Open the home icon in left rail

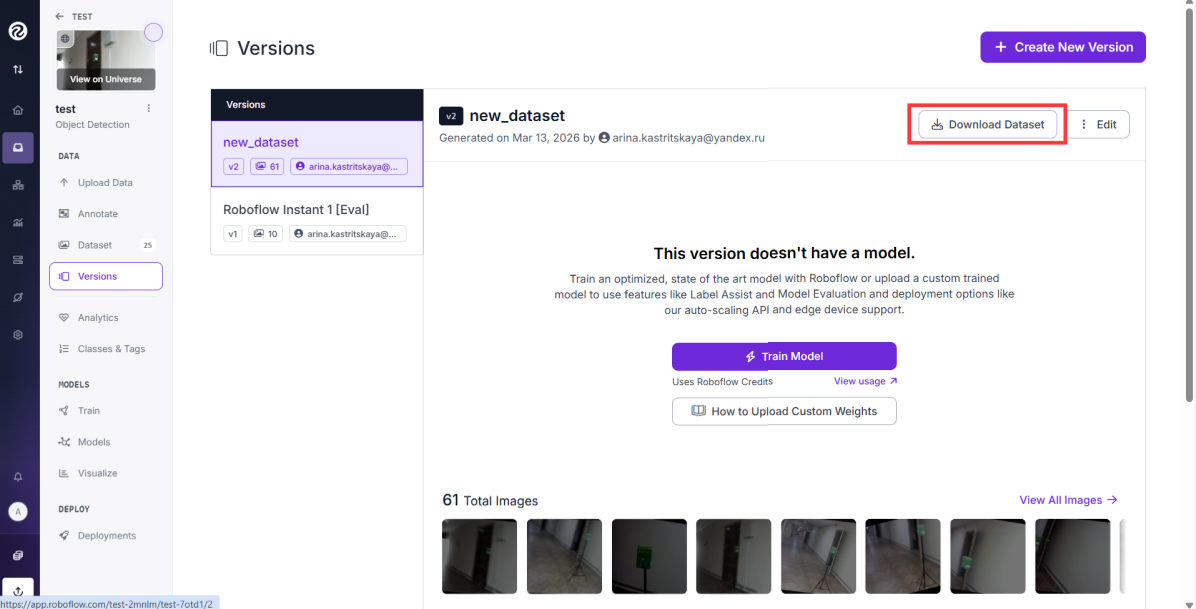point(18,110)
